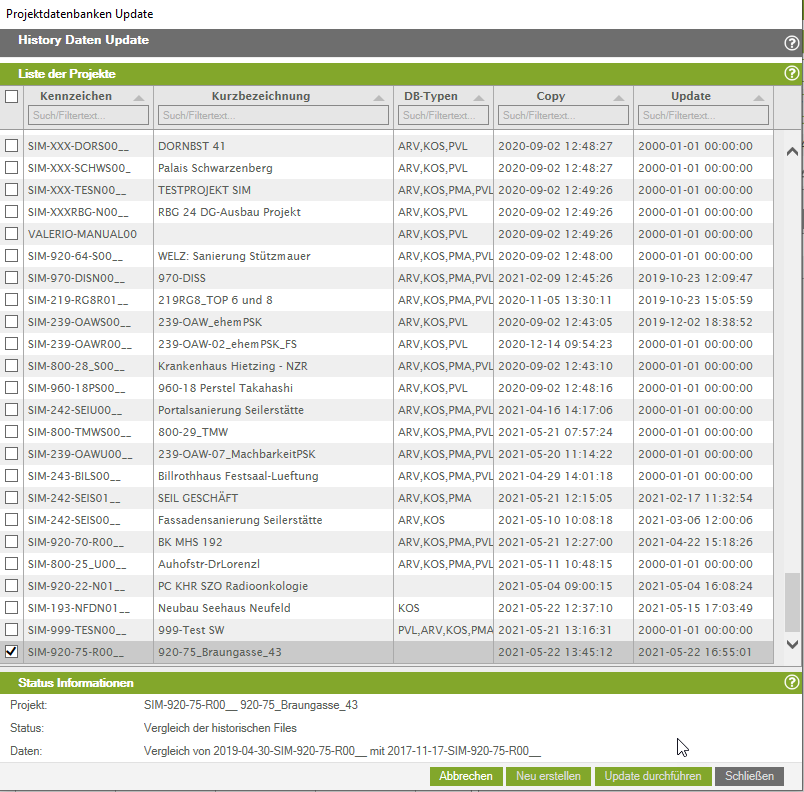Image resolution: width=804 pixels, height=792 pixels.
Task: Open help for History Daten Update header
Action: coord(791,43)
